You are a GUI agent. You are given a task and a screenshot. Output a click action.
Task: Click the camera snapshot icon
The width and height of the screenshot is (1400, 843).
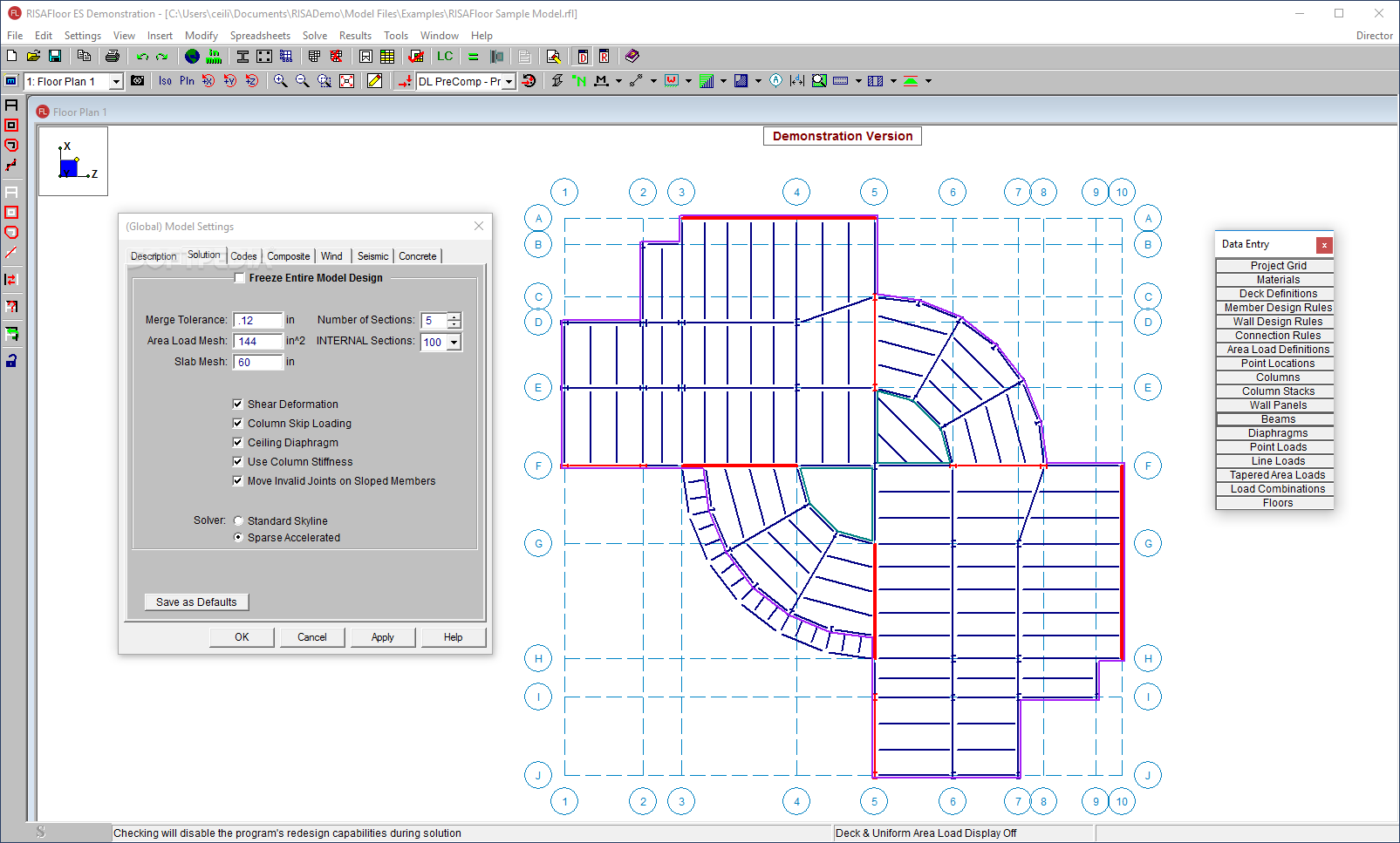(x=138, y=80)
